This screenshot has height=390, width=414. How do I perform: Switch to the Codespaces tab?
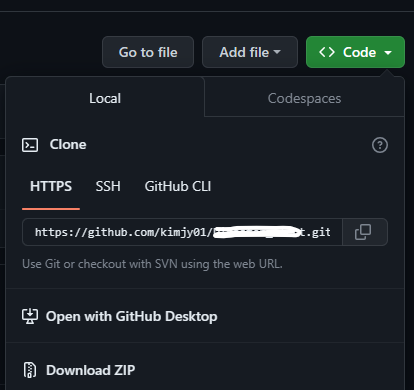tap(304, 98)
